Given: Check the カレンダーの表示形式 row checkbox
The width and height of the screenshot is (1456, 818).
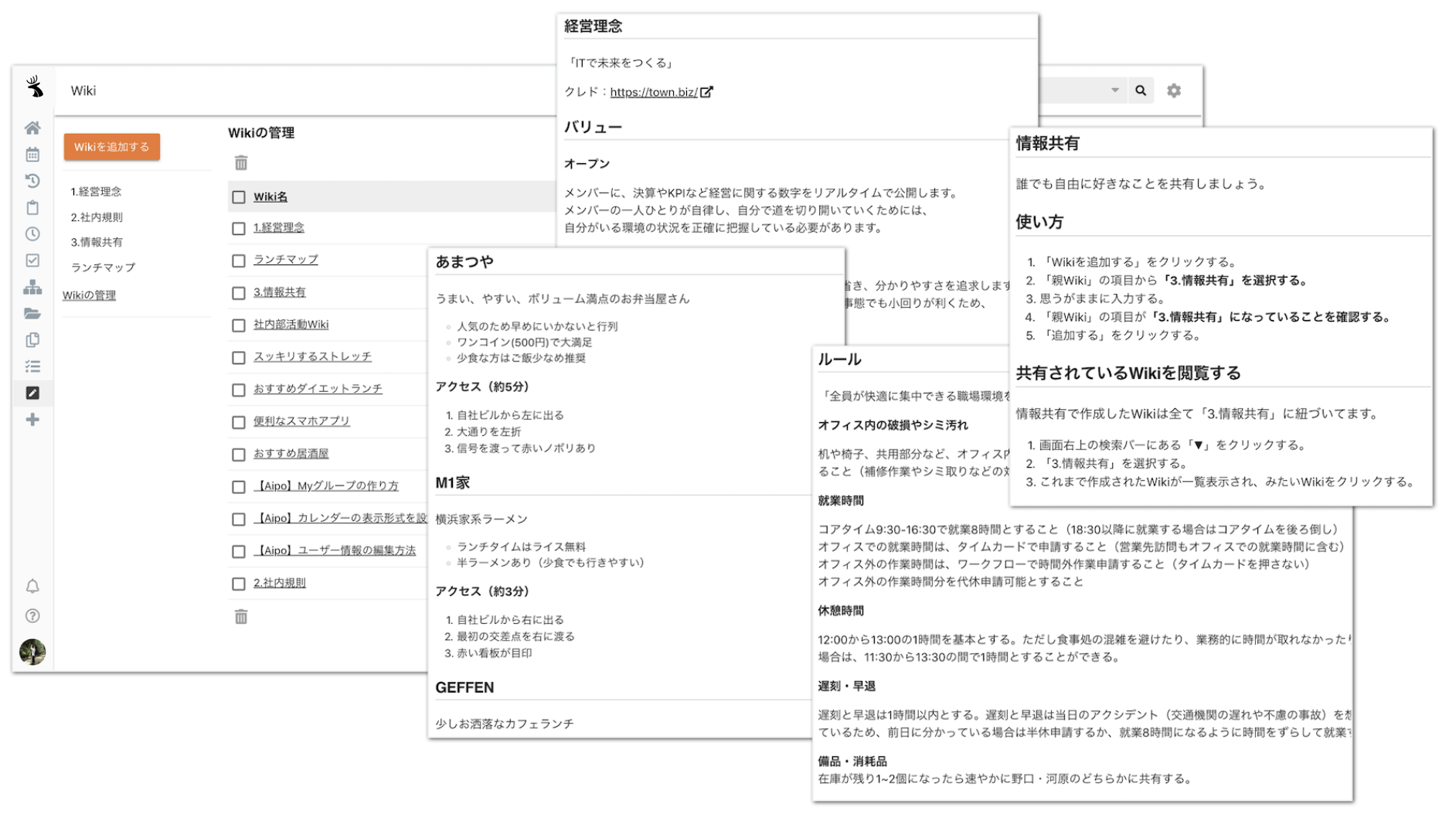Looking at the screenshot, I should tap(239, 519).
